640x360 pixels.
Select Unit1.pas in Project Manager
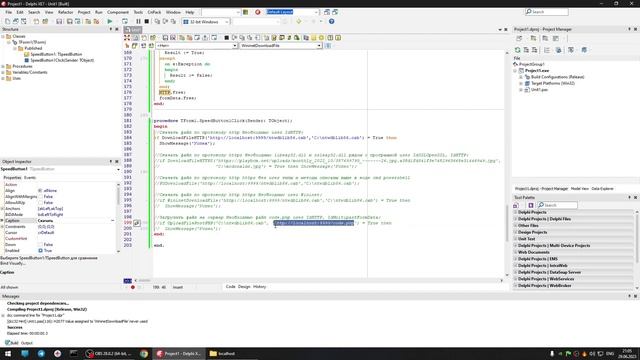point(539,90)
